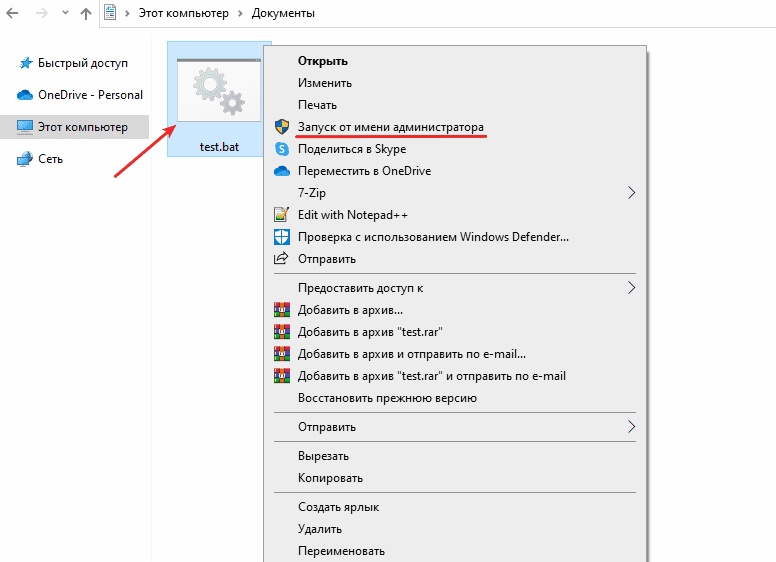The height and width of the screenshot is (562, 776).
Task: Expand the 7-Zip submenu arrow
Action: click(x=631, y=193)
